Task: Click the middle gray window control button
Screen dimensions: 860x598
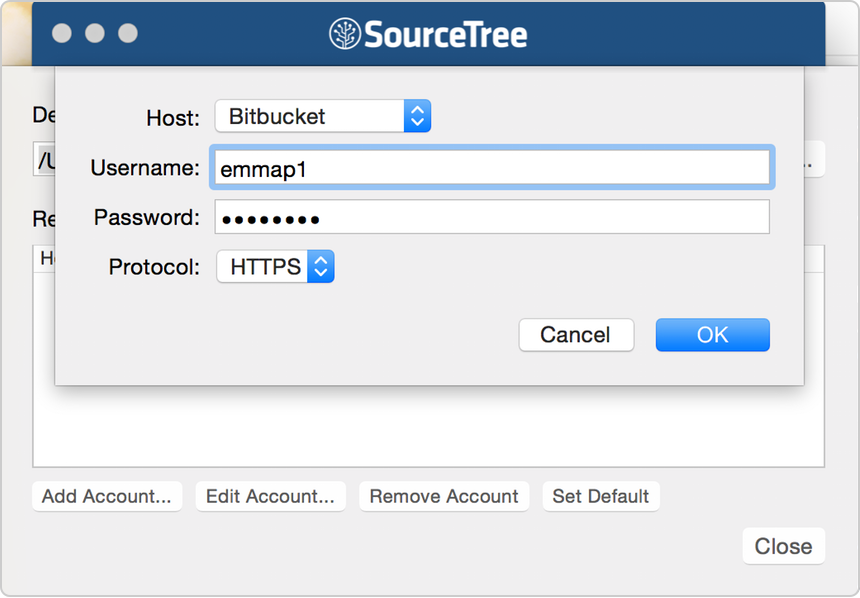Action: (x=95, y=33)
